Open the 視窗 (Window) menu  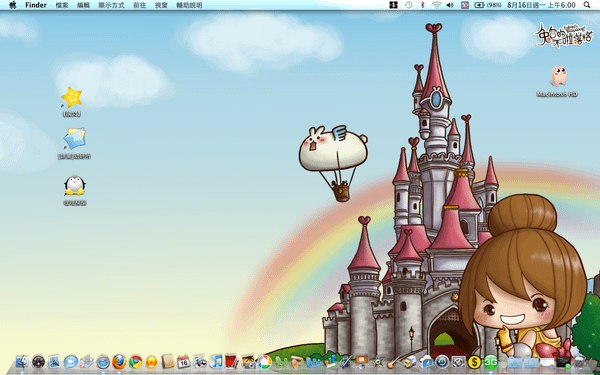(161, 5)
